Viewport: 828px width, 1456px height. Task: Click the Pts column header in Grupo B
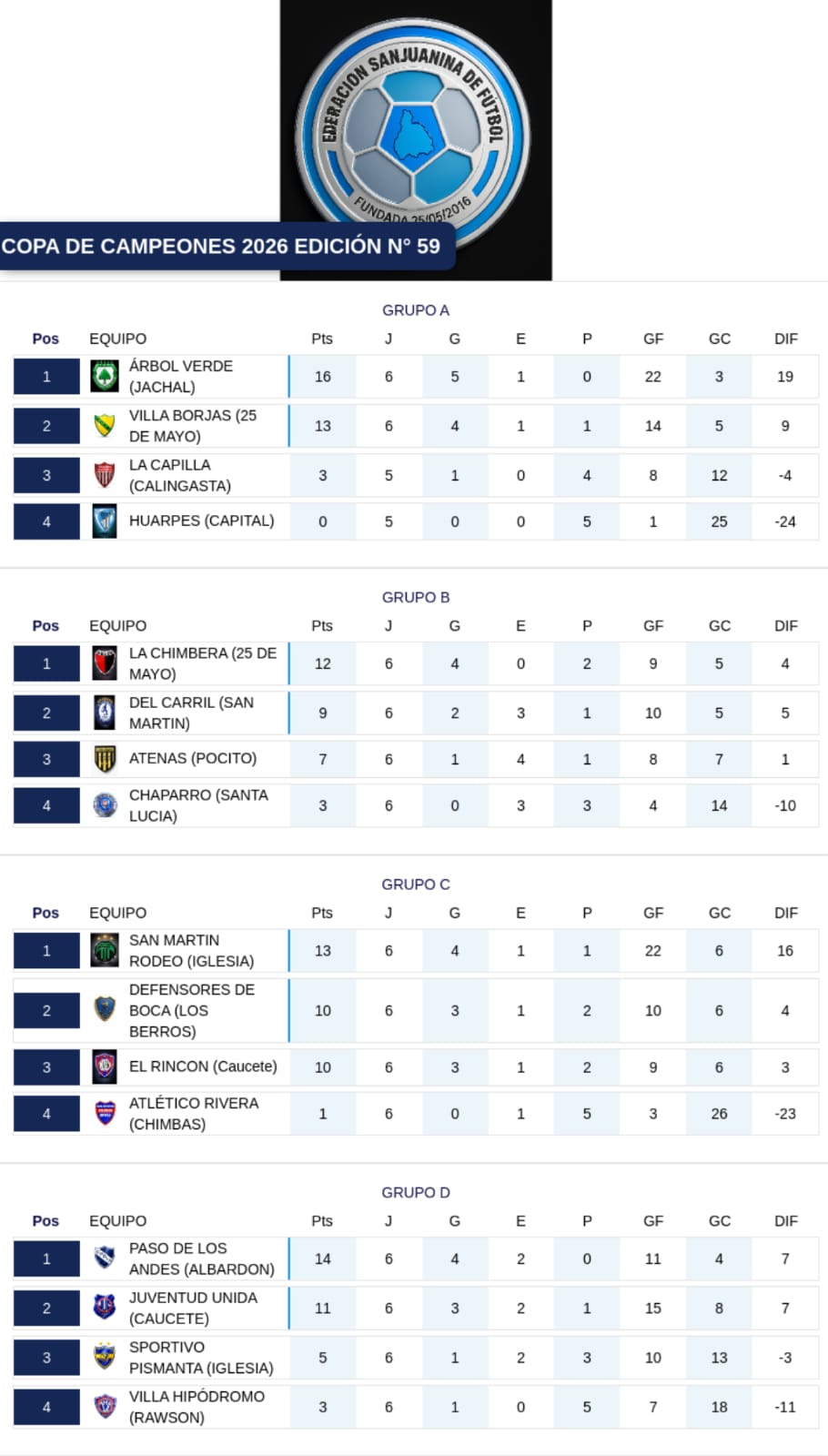[322, 626]
